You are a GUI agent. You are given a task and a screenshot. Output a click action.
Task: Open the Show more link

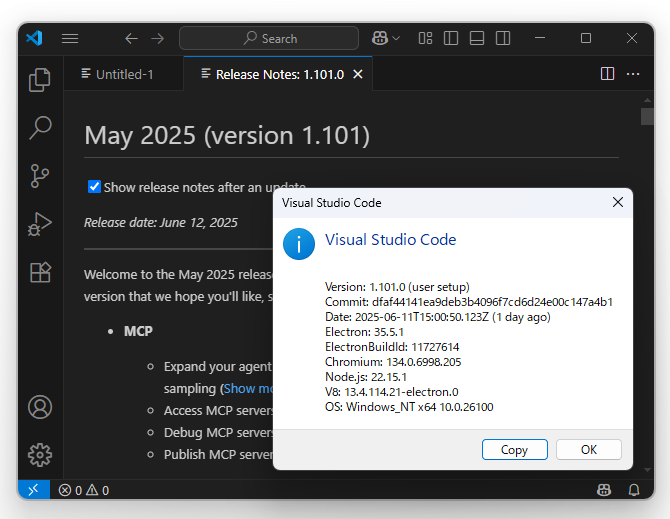click(x=248, y=389)
